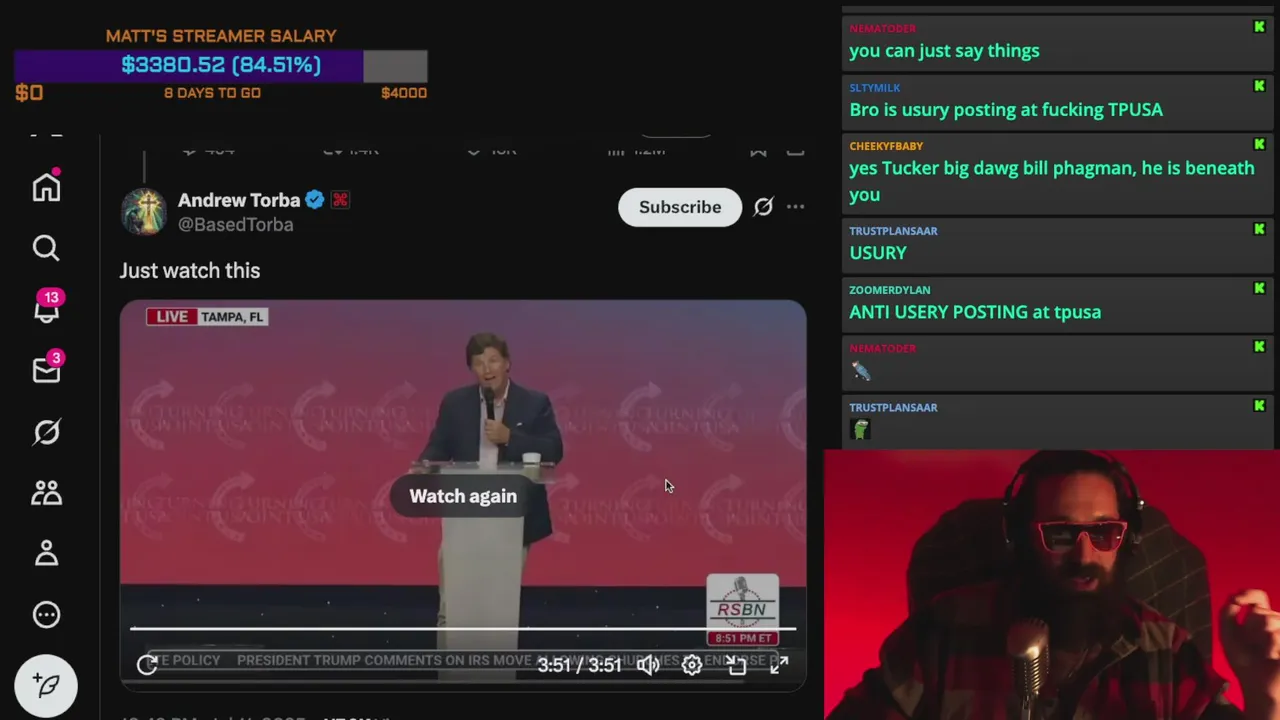1280x720 pixels.
Task: Click the K badge on ZOOMERDYLAN's message
Action: (1259, 289)
